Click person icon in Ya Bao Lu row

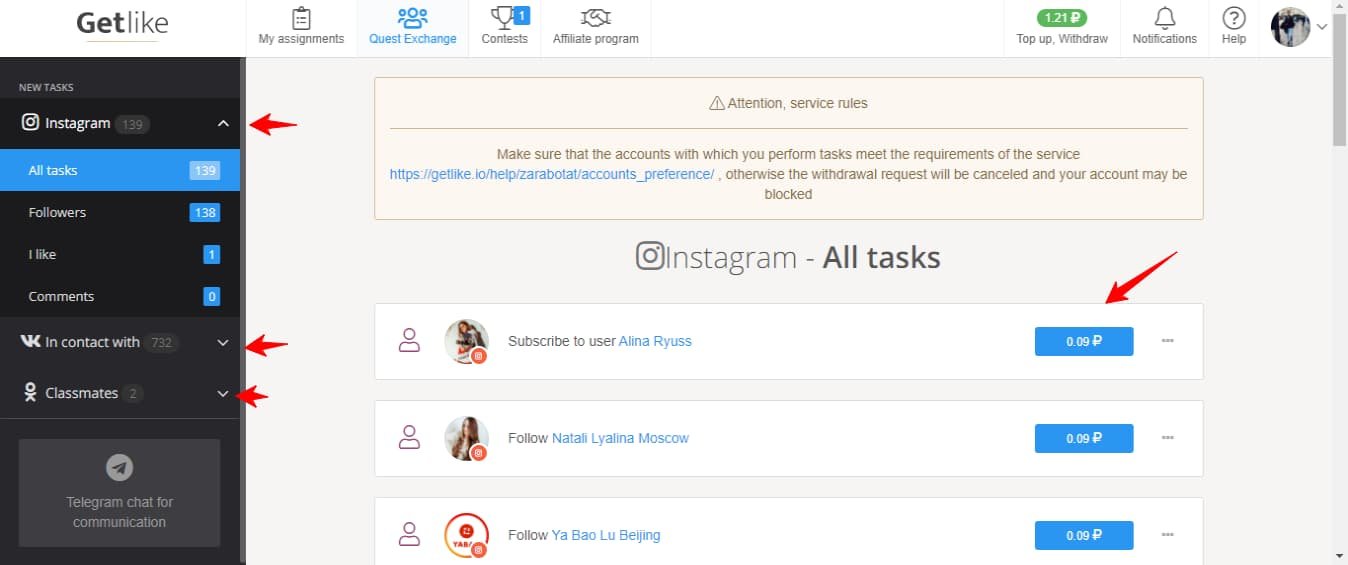(409, 534)
